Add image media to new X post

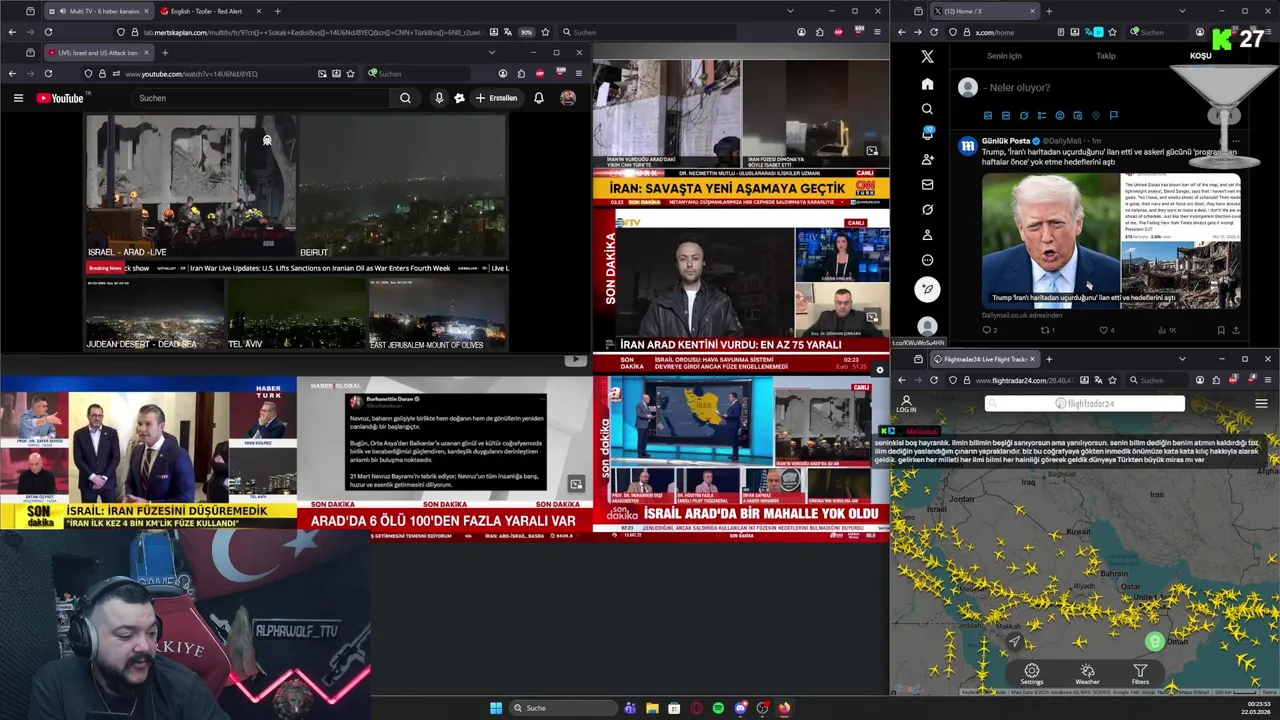point(988,116)
